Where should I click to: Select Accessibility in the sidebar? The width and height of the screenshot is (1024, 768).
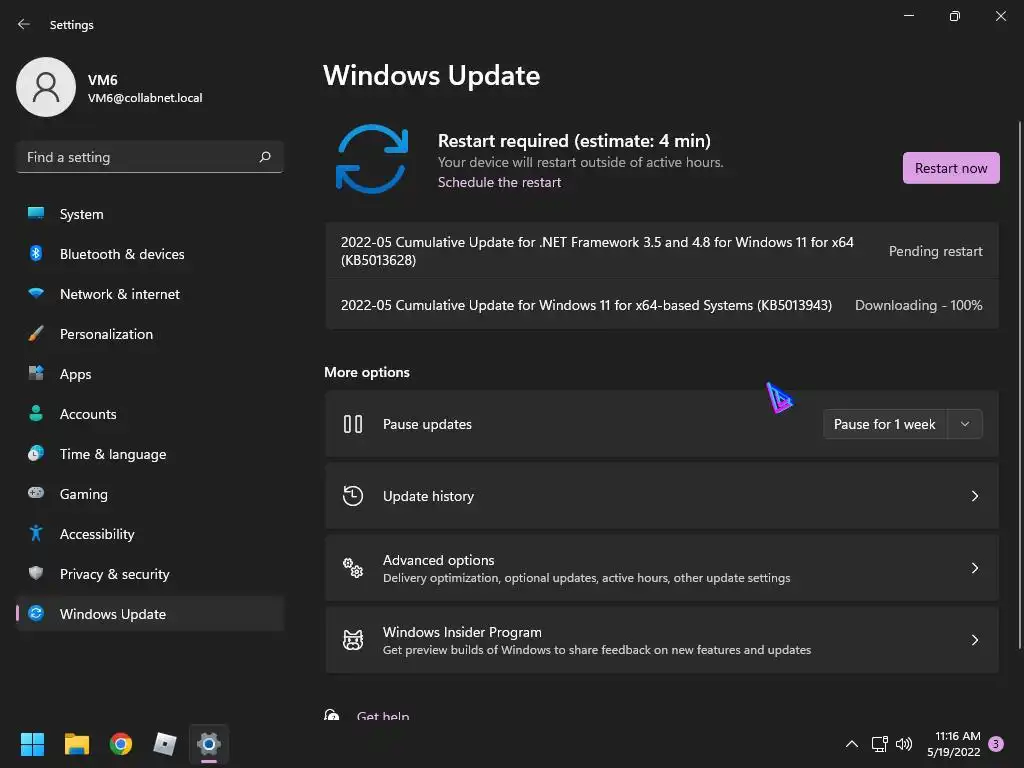click(150, 534)
